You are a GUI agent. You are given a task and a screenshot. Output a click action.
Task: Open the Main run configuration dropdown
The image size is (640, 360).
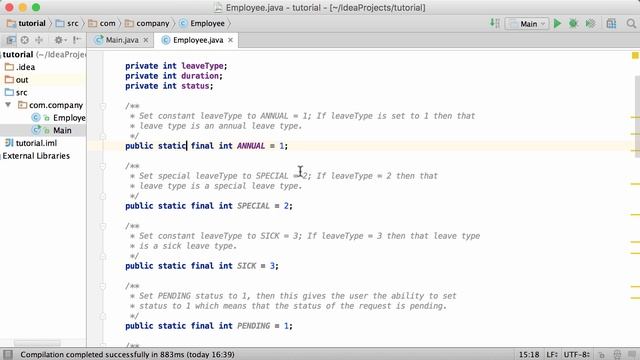[527, 24]
